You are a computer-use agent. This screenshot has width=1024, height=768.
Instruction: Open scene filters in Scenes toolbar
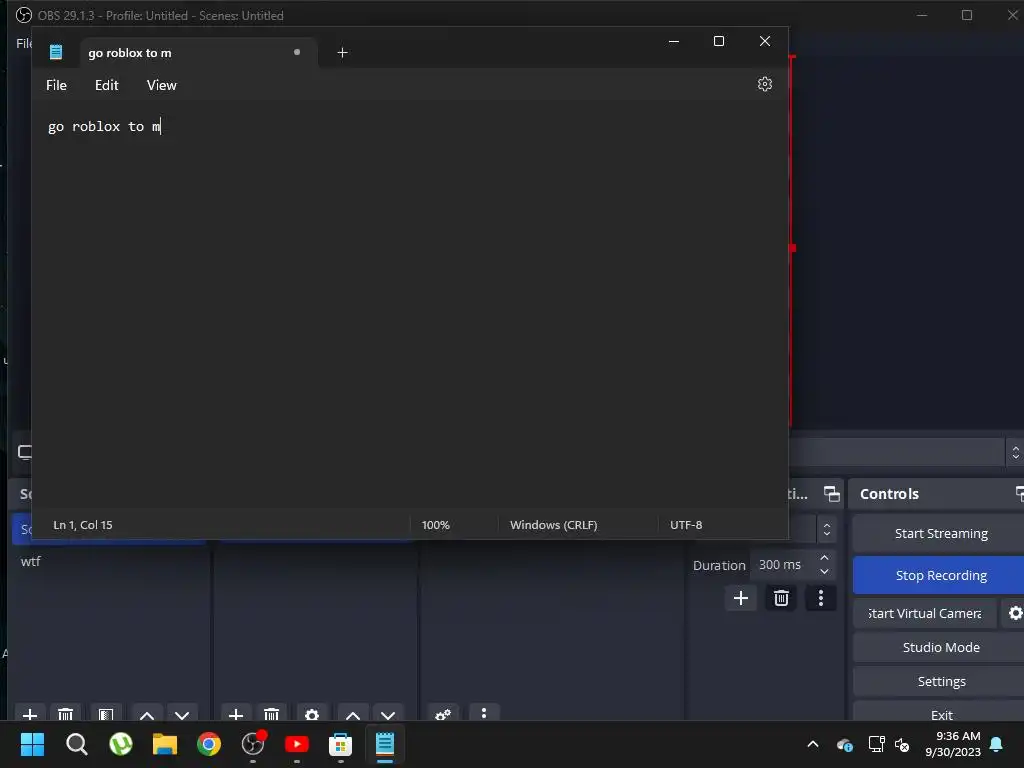point(106,714)
